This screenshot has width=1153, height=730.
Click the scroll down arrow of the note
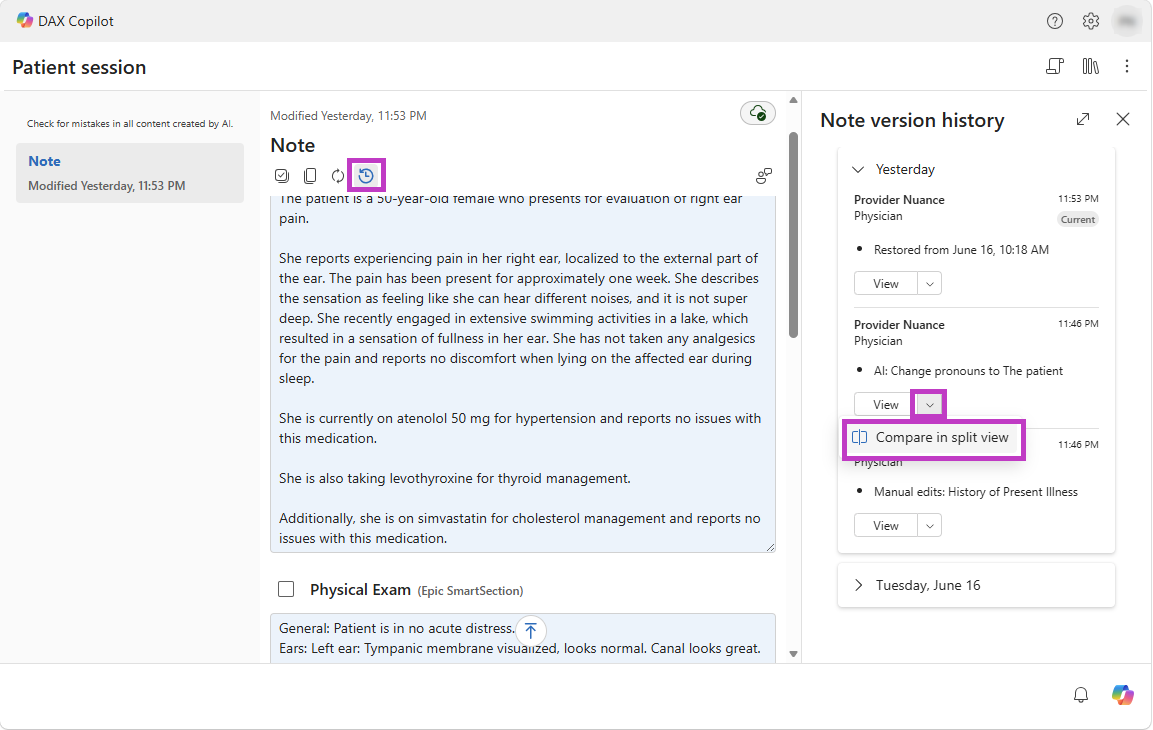pos(793,654)
